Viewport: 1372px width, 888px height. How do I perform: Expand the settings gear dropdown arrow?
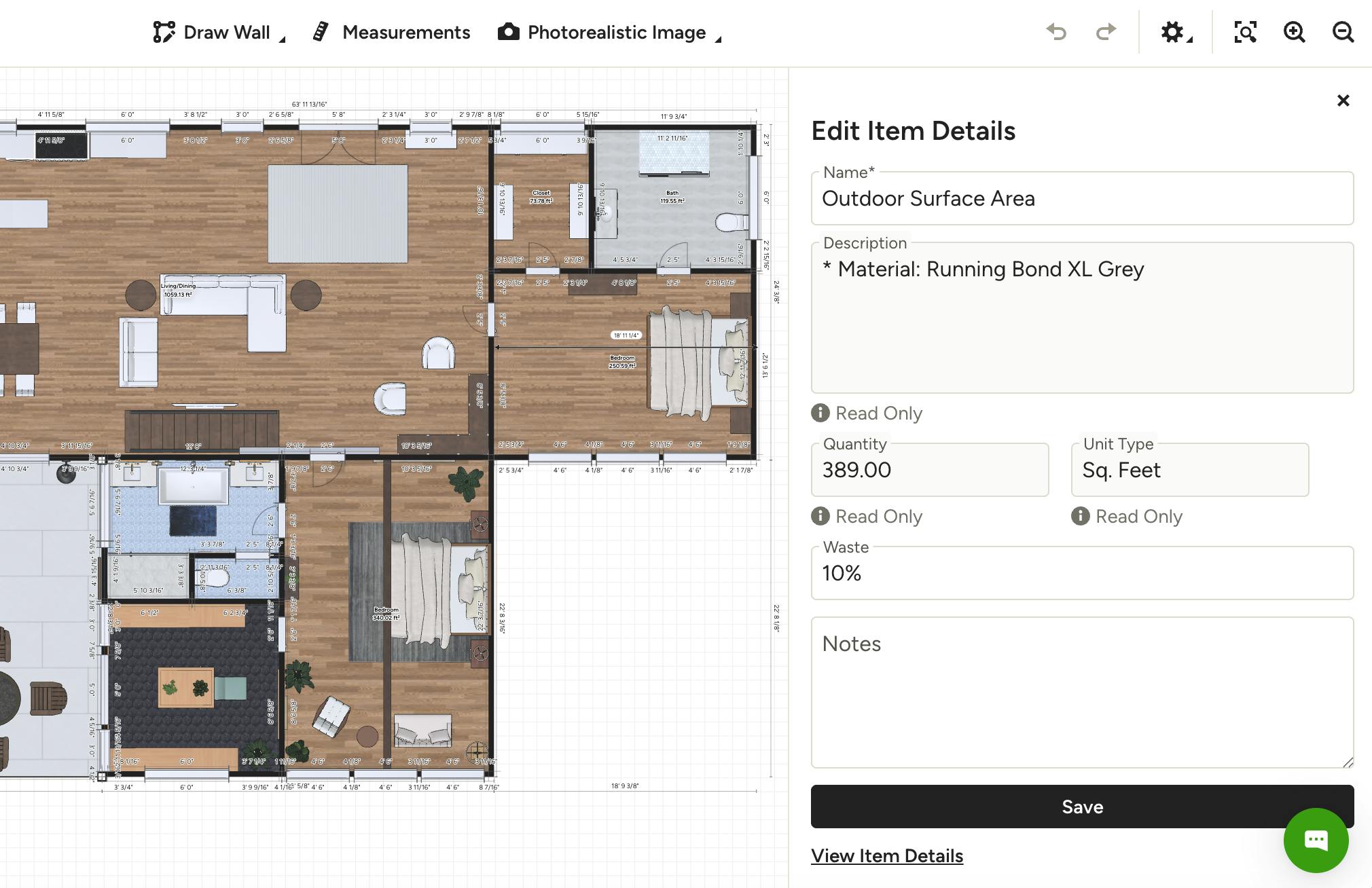coord(1190,39)
